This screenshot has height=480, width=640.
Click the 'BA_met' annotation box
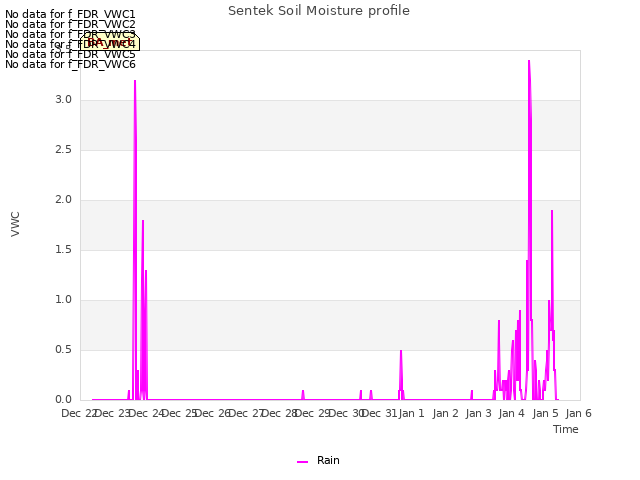coord(110,42)
